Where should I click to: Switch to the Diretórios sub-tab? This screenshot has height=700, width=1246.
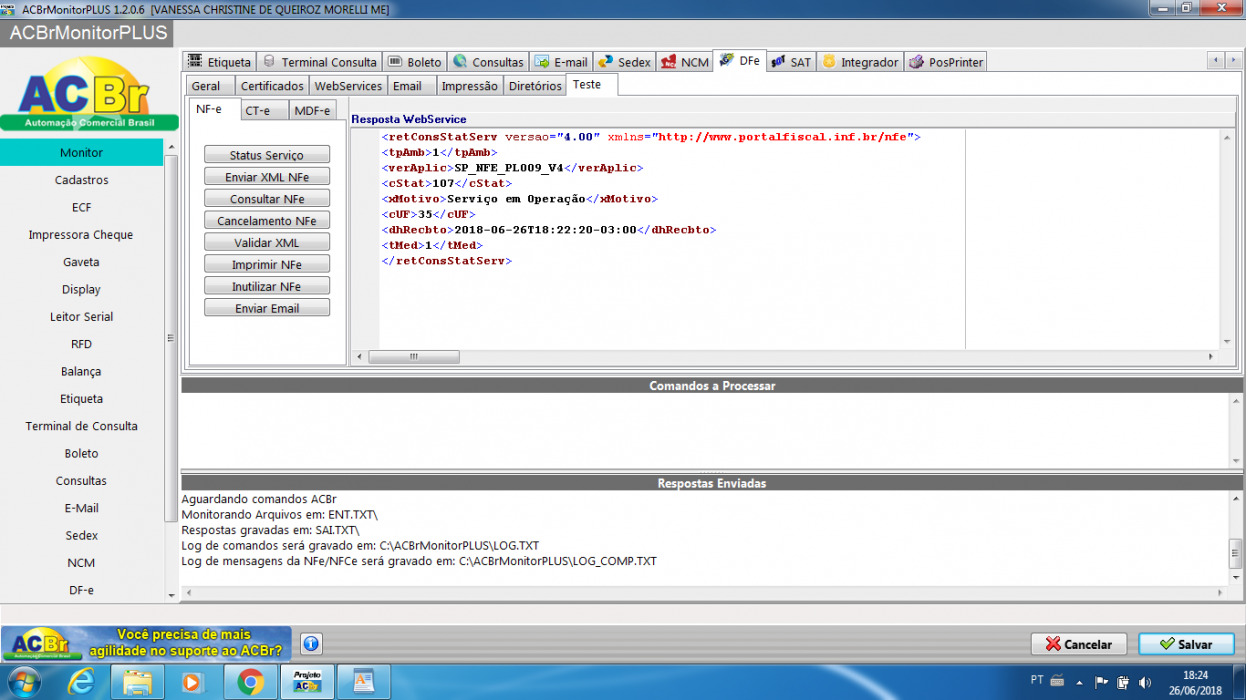(535, 86)
